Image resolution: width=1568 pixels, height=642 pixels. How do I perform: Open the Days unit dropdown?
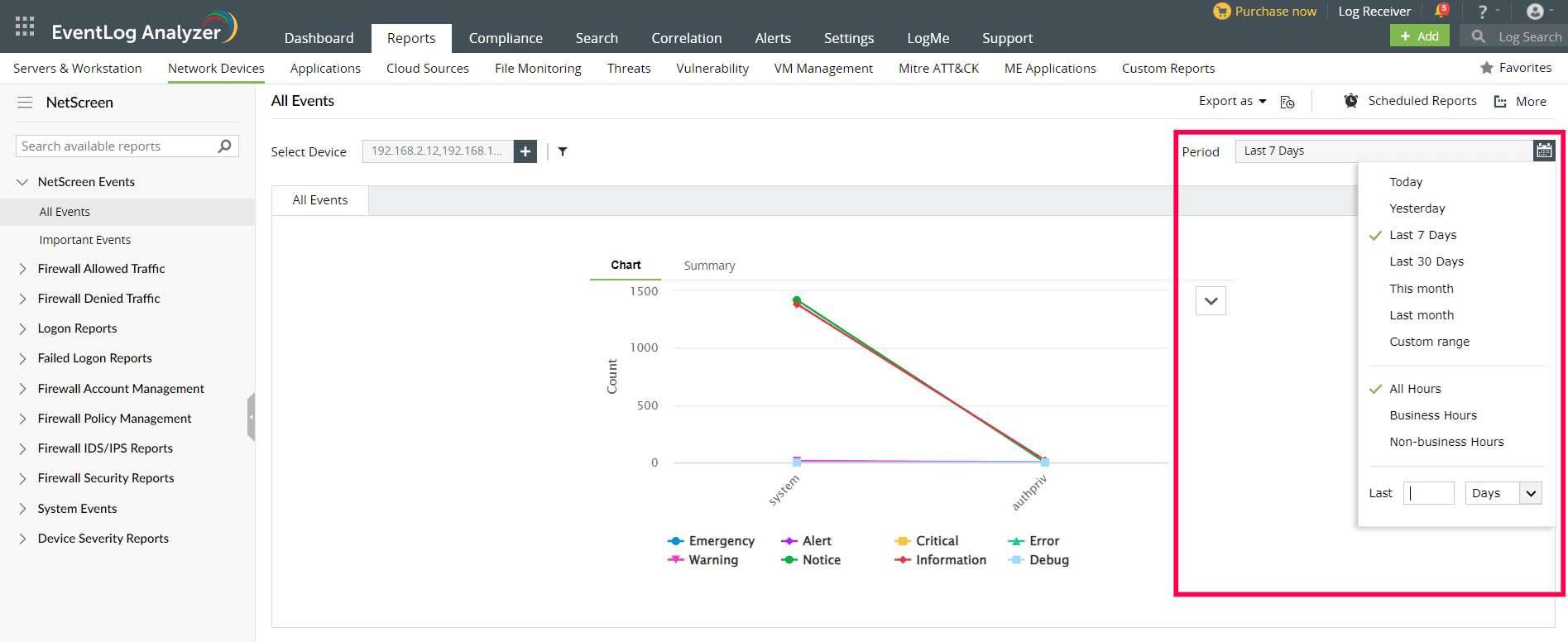click(x=1503, y=493)
